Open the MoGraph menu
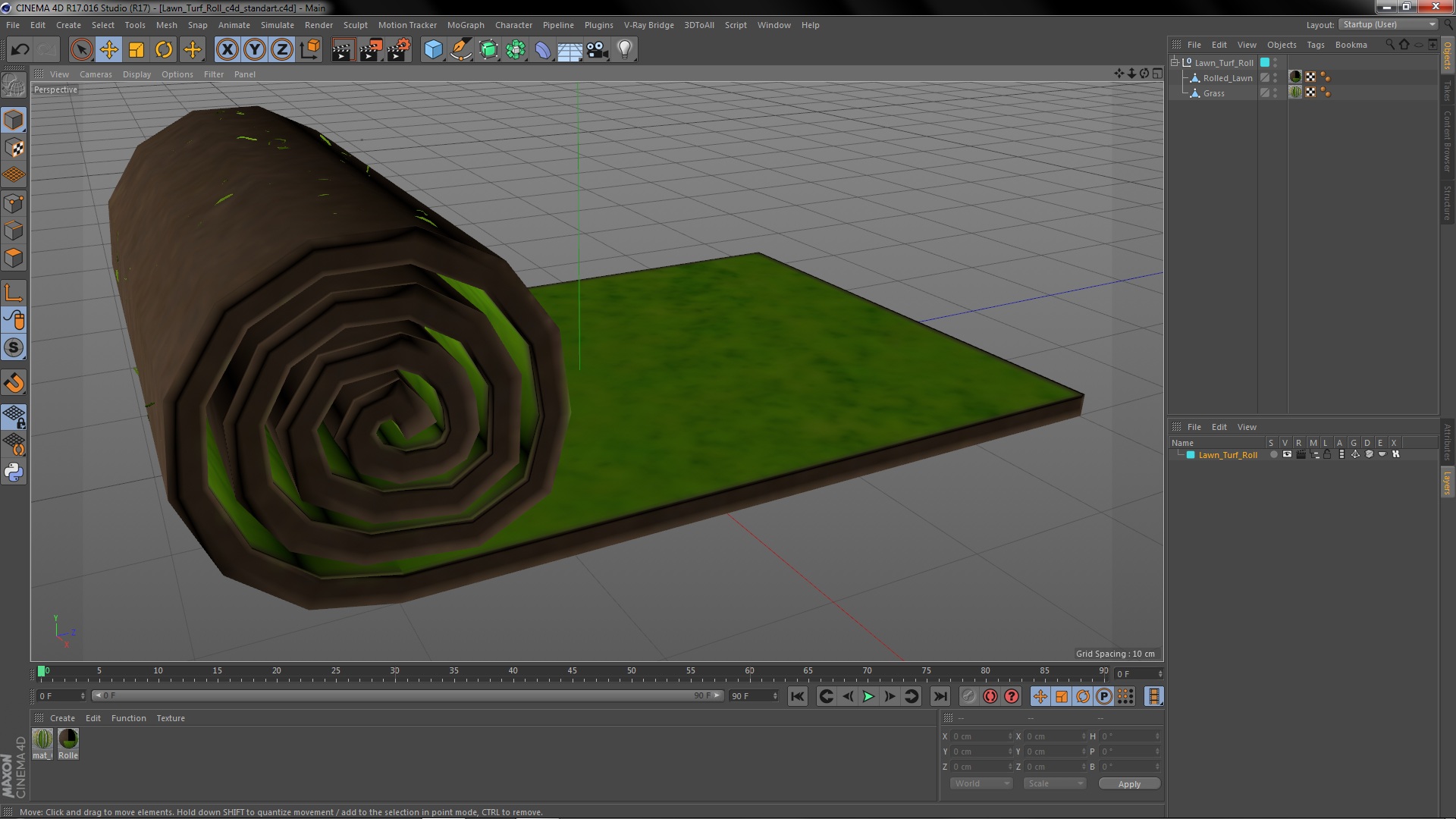Image resolution: width=1456 pixels, height=819 pixels. [466, 25]
